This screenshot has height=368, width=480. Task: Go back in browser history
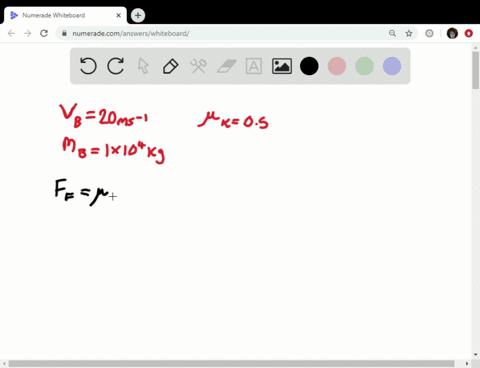coord(11,33)
